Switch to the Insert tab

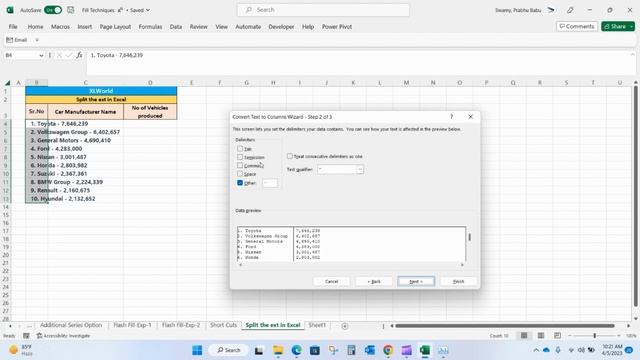coord(84,27)
